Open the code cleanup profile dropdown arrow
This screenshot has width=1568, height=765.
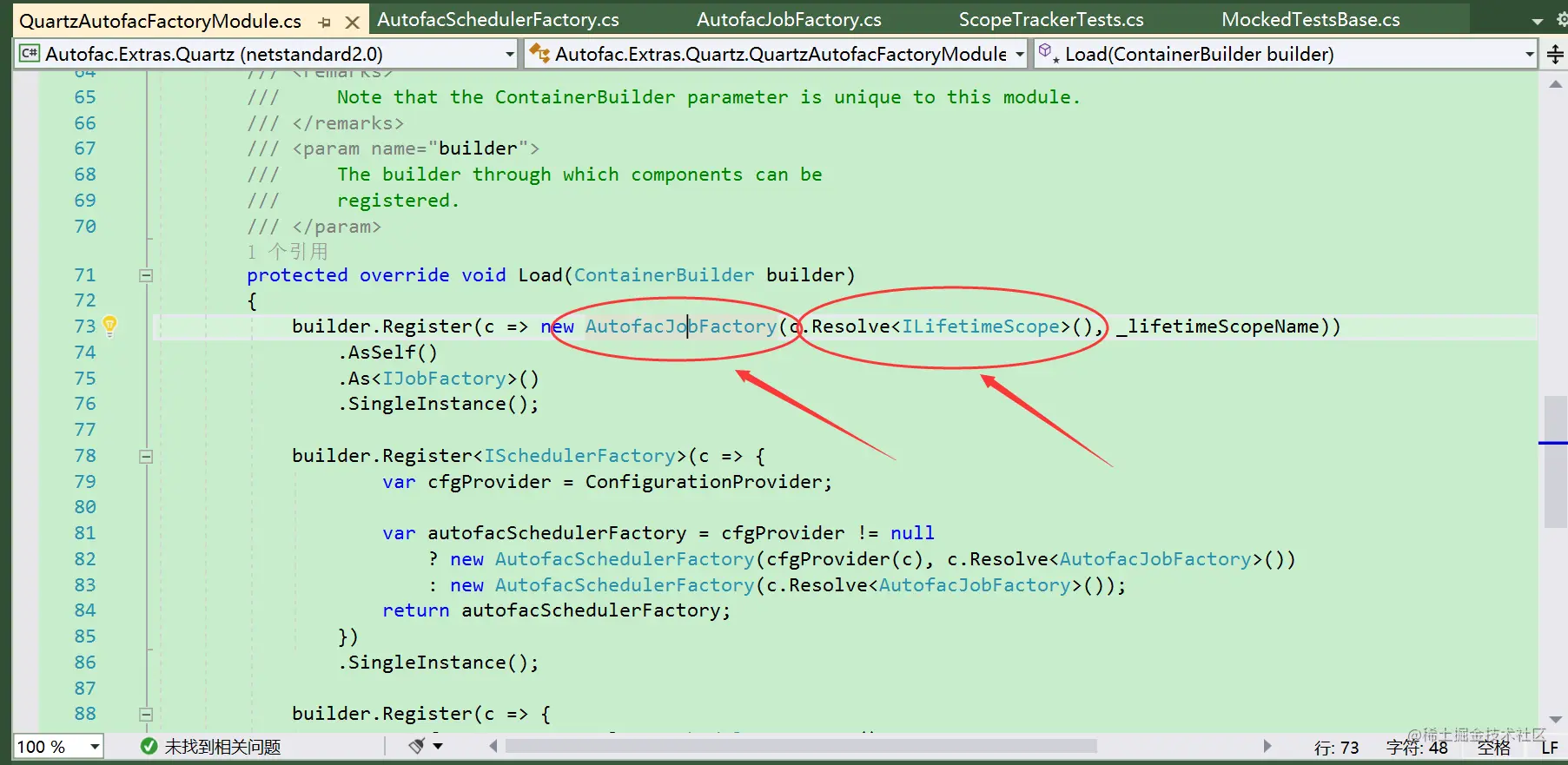point(438,746)
